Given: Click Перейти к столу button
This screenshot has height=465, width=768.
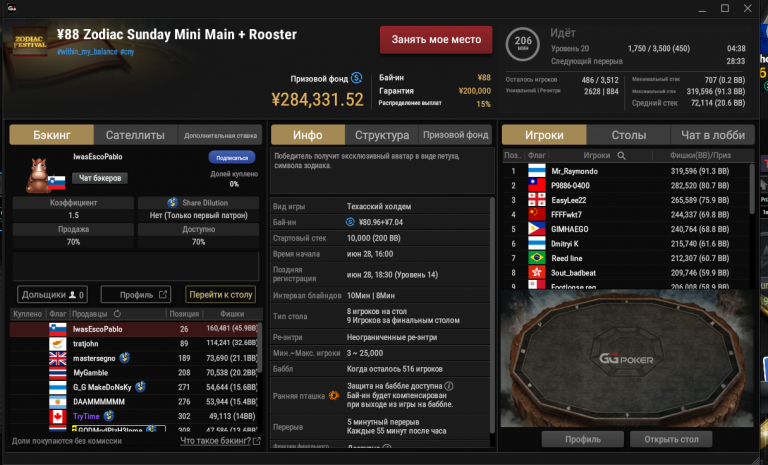Looking at the screenshot, I should (220, 294).
